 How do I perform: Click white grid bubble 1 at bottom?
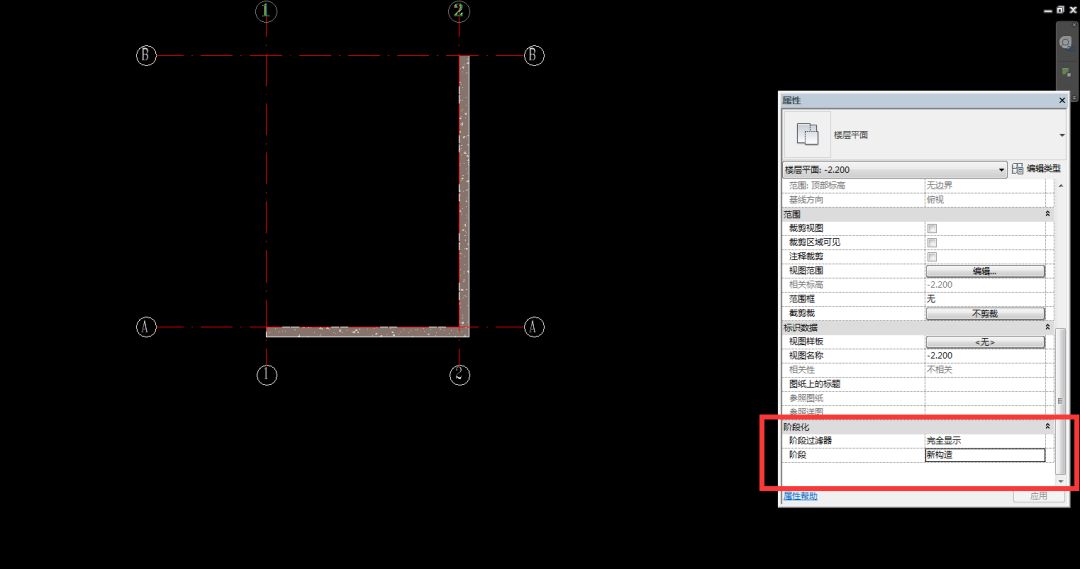(267, 375)
